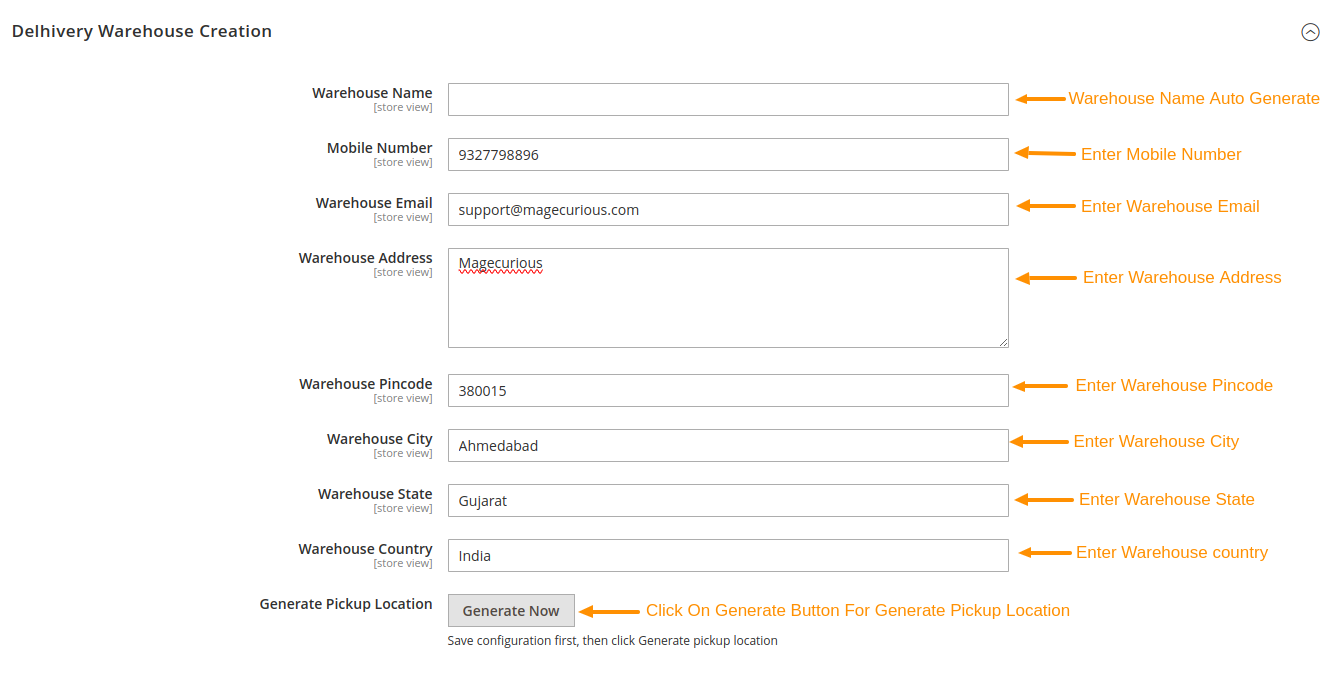Image resolution: width=1329 pixels, height=680 pixels.
Task: Click the Mobile Number field showing 9327798896
Action: [x=727, y=154]
